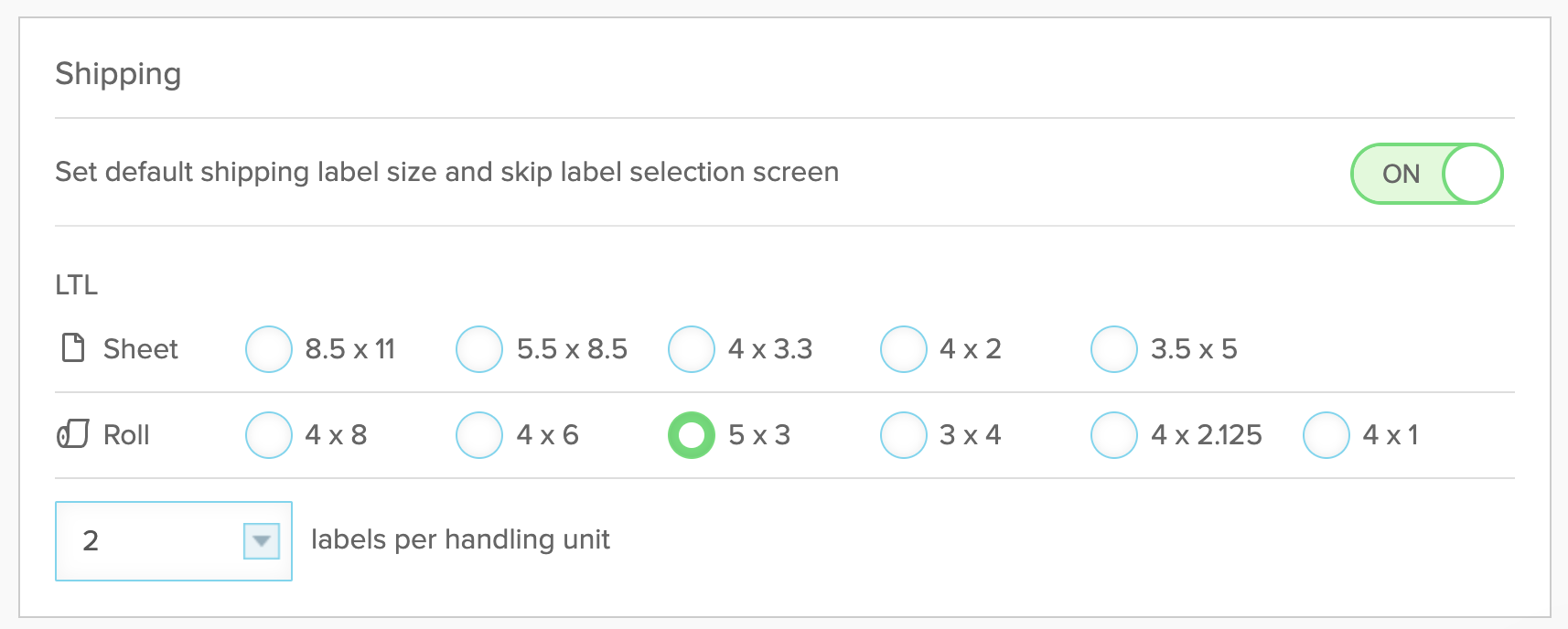Select the 5.5 x 8.5 sheet option

coord(479,349)
